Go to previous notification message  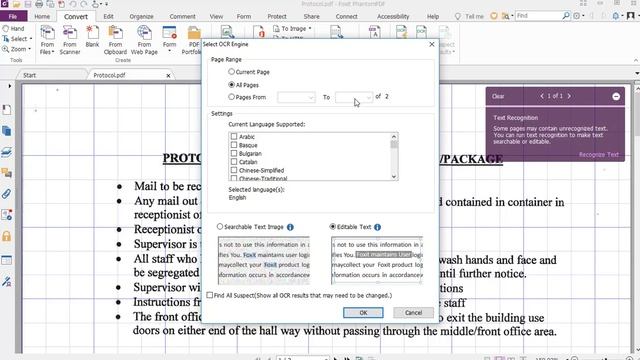point(542,96)
